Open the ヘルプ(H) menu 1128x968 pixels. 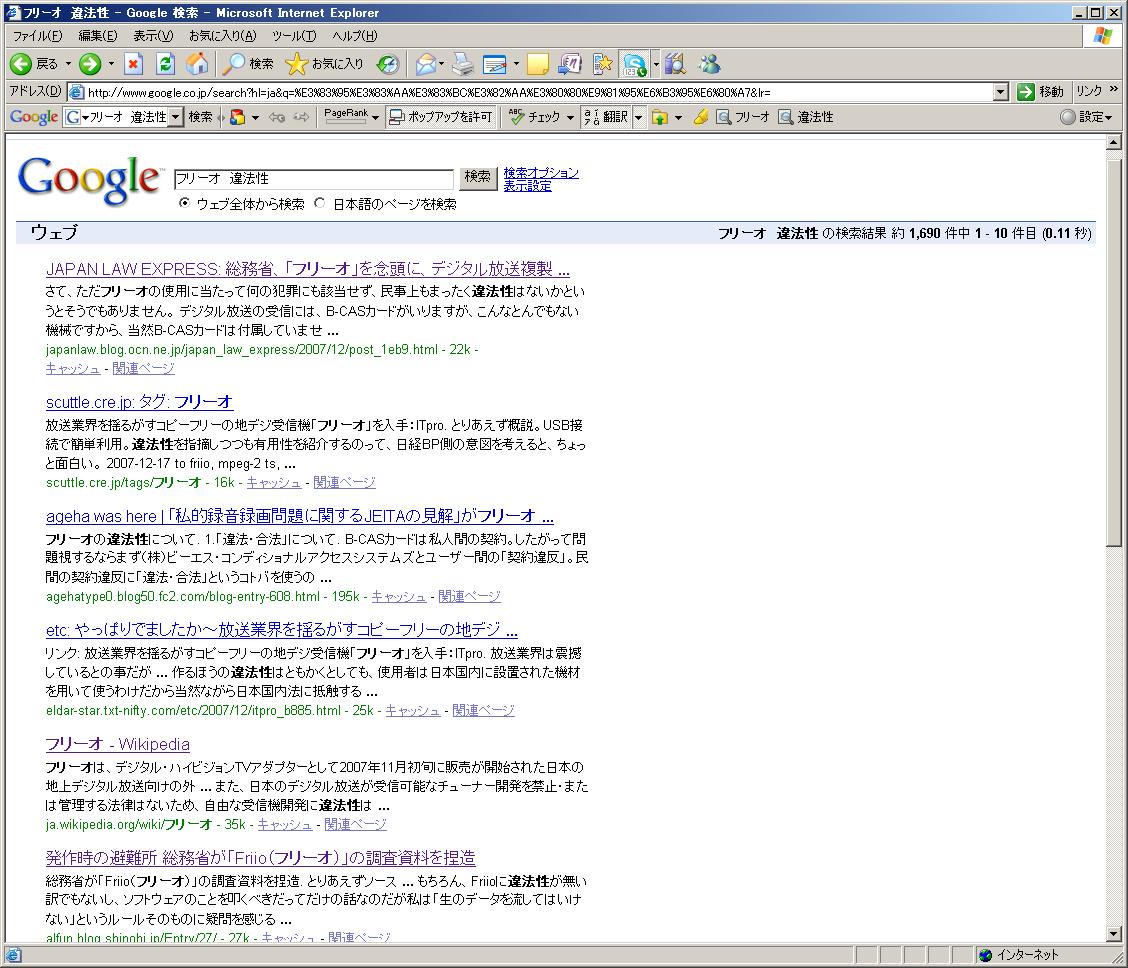(355, 35)
